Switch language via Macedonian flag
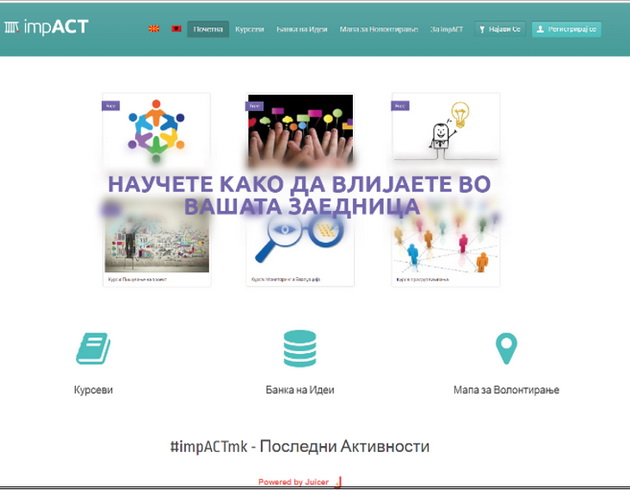Screen dimensions: 630x490 pyautogui.click(x=154, y=29)
